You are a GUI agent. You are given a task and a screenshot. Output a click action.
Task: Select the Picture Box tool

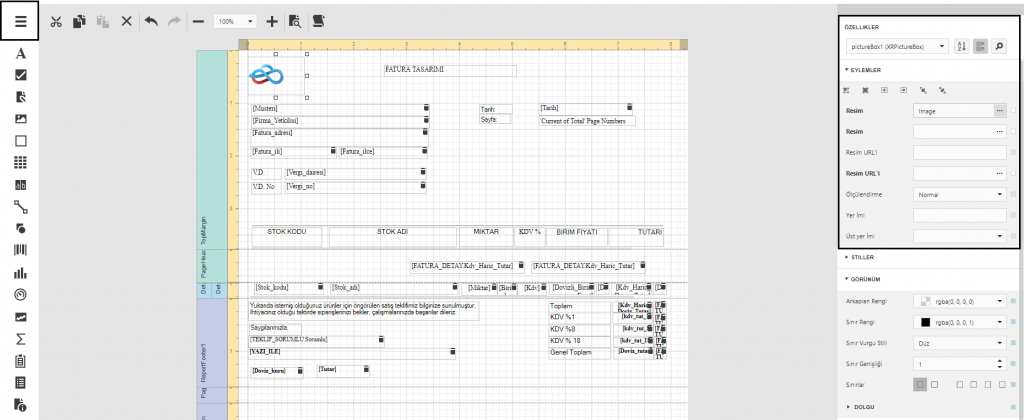(20, 118)
